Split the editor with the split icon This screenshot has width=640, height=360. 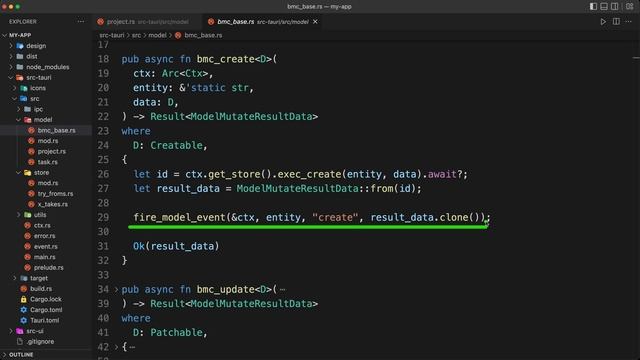click(x=616, y=22)
